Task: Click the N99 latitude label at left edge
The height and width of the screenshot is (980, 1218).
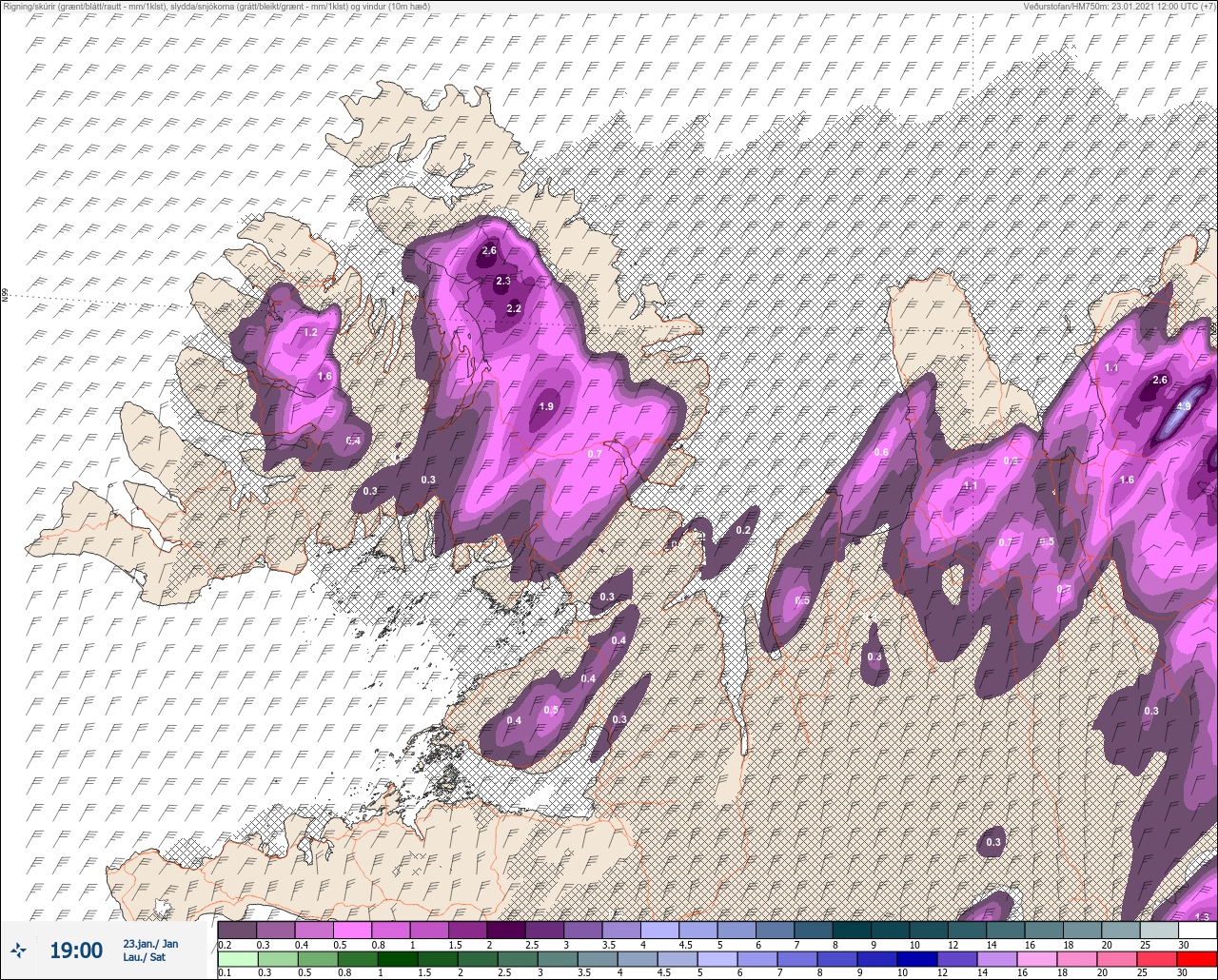Action: (5, 296)
